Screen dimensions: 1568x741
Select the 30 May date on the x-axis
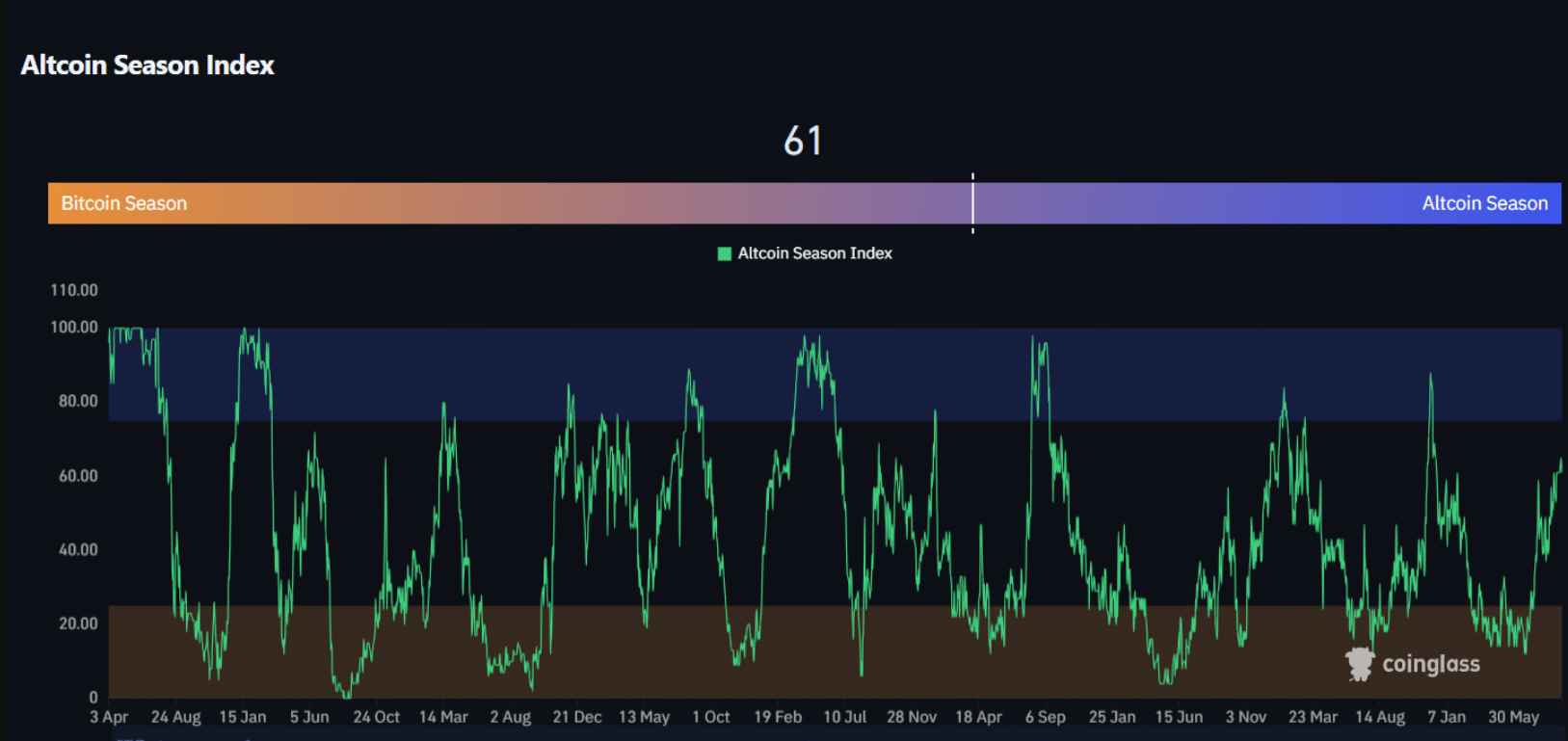[x=1513, y=717]
